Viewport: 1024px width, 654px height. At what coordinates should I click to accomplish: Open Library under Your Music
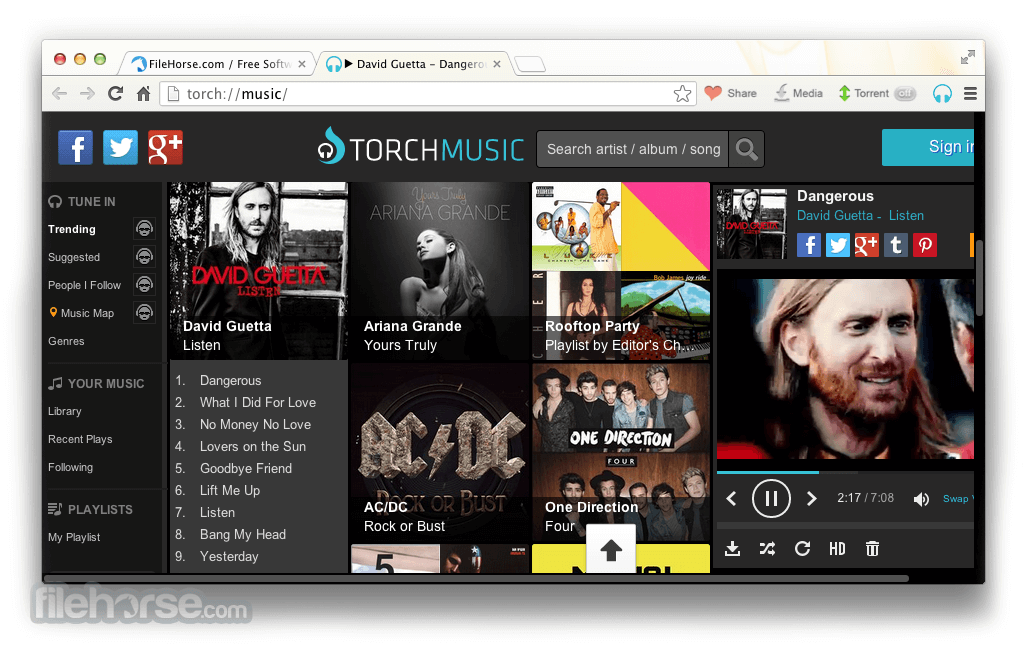(x=65, y=412)
